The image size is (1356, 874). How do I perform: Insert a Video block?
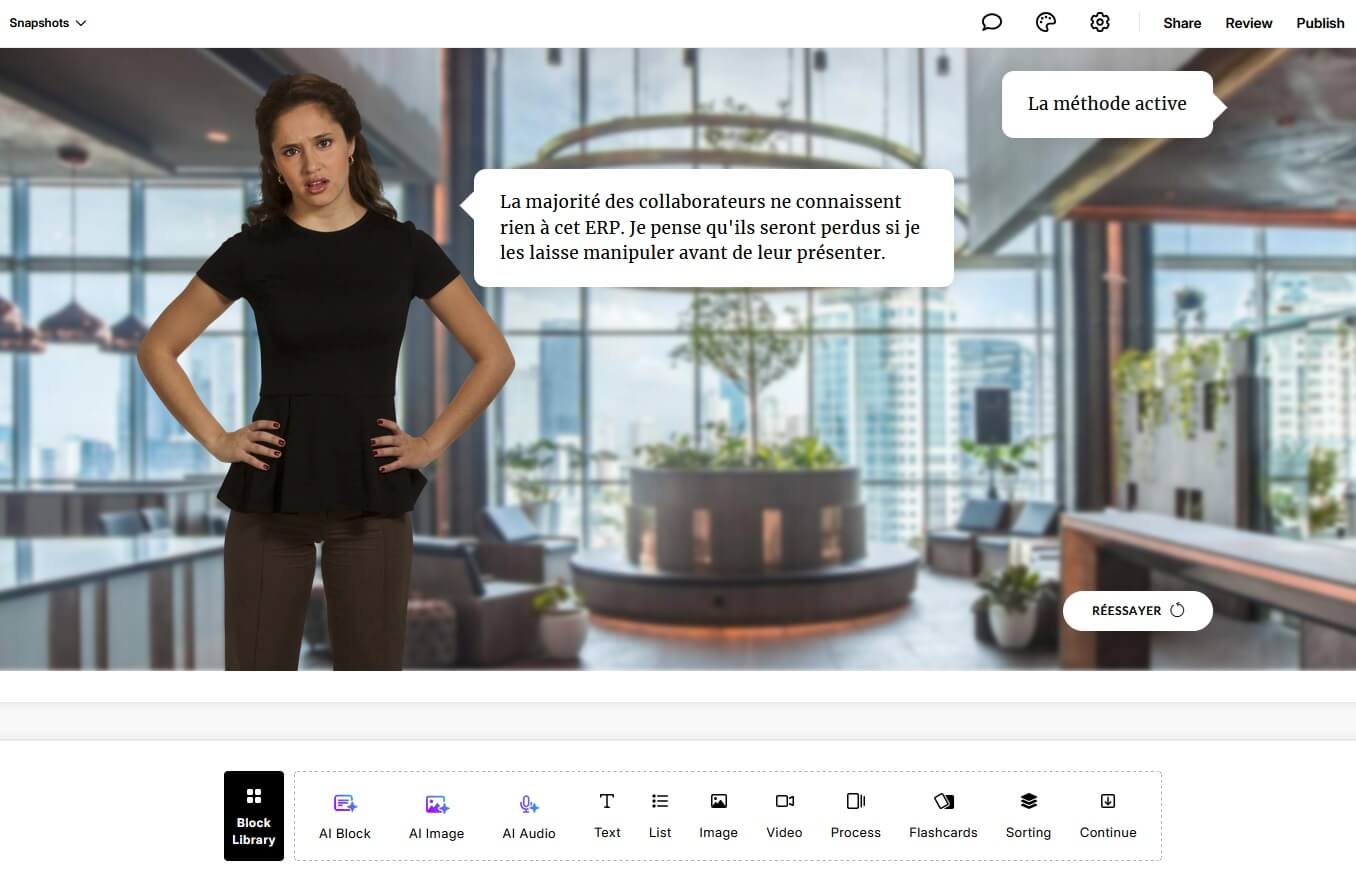[784, 816]
